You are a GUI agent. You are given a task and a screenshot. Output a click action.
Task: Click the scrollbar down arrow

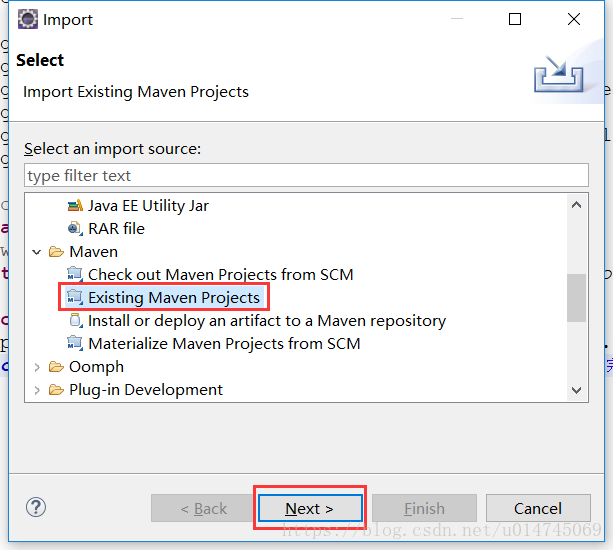[576, 390]
